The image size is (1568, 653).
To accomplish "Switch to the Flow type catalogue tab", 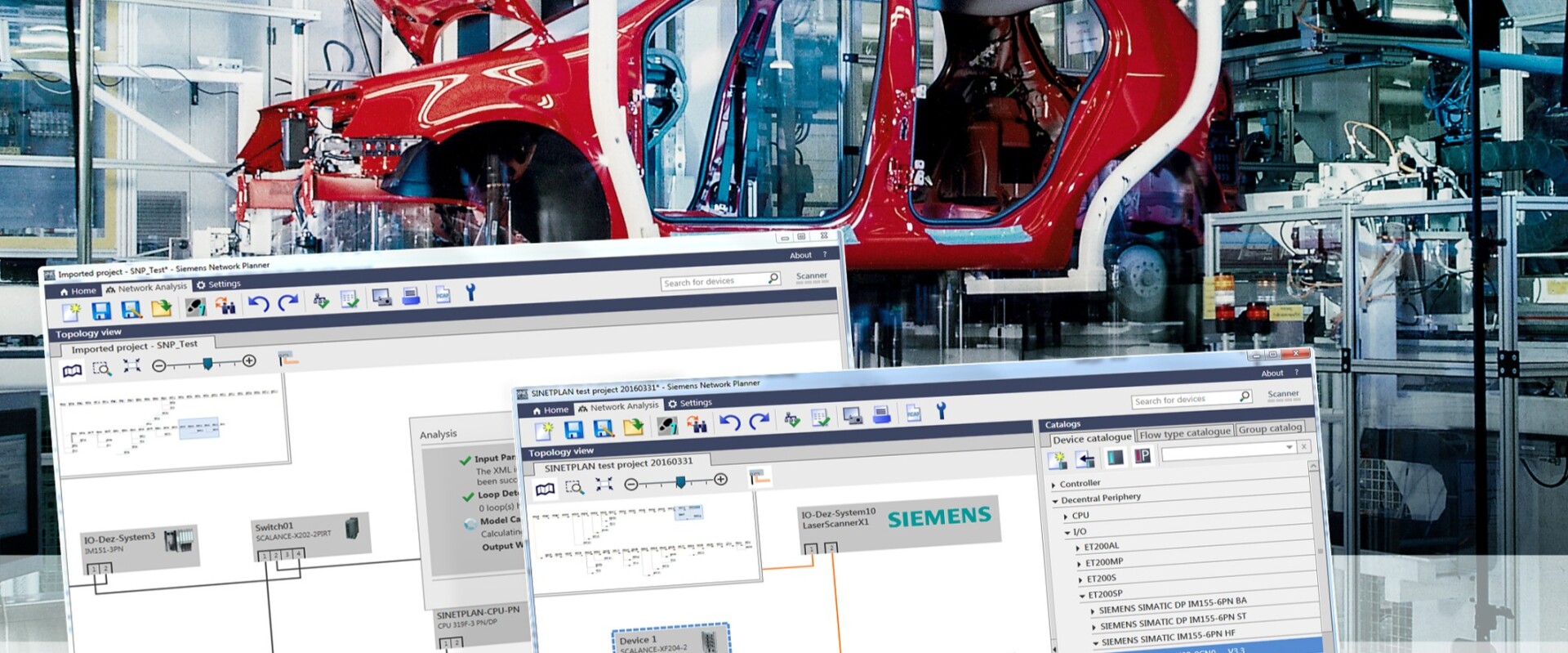I will (1184, 433).
